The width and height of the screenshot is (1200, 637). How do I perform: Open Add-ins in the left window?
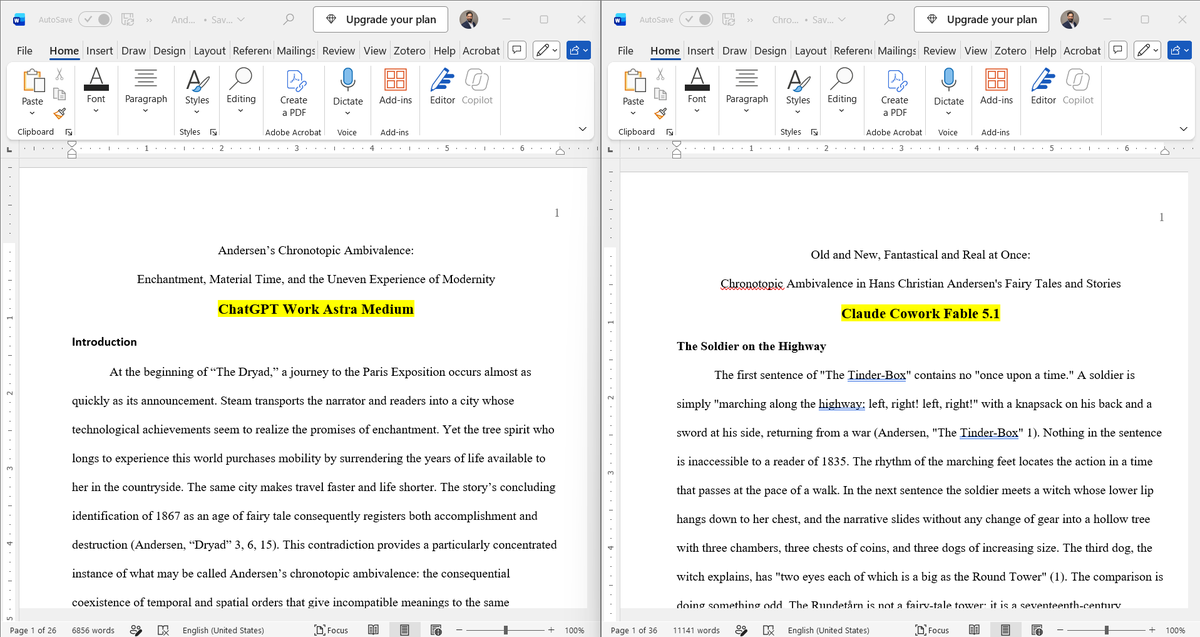click(x=396, y=87)
